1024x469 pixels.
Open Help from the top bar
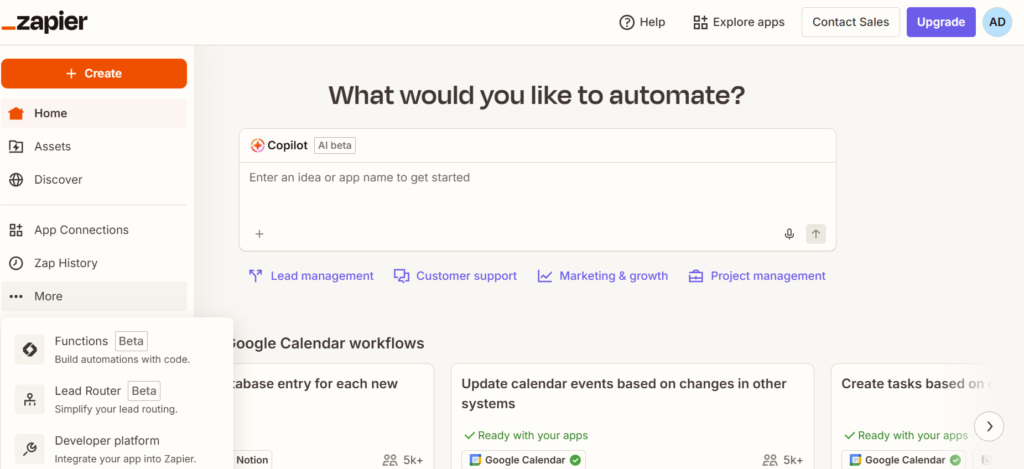click(x=642, y=22)
